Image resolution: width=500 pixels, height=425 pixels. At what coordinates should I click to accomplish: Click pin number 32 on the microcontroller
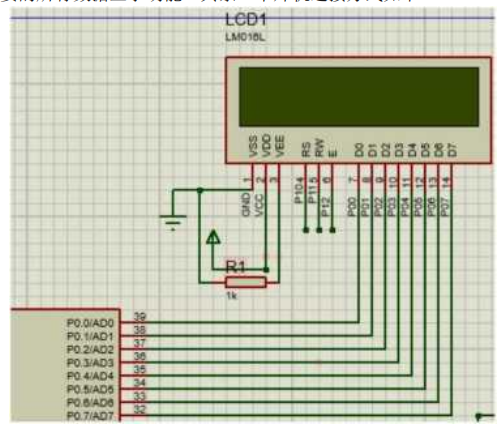tap(140, 409)
